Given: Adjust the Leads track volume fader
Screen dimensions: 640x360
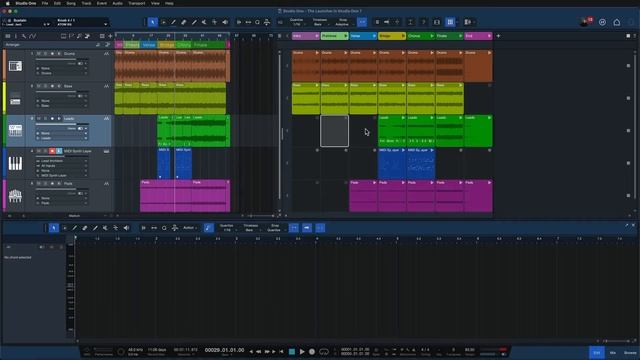Looking at the screenshot, I should point(61,124).
